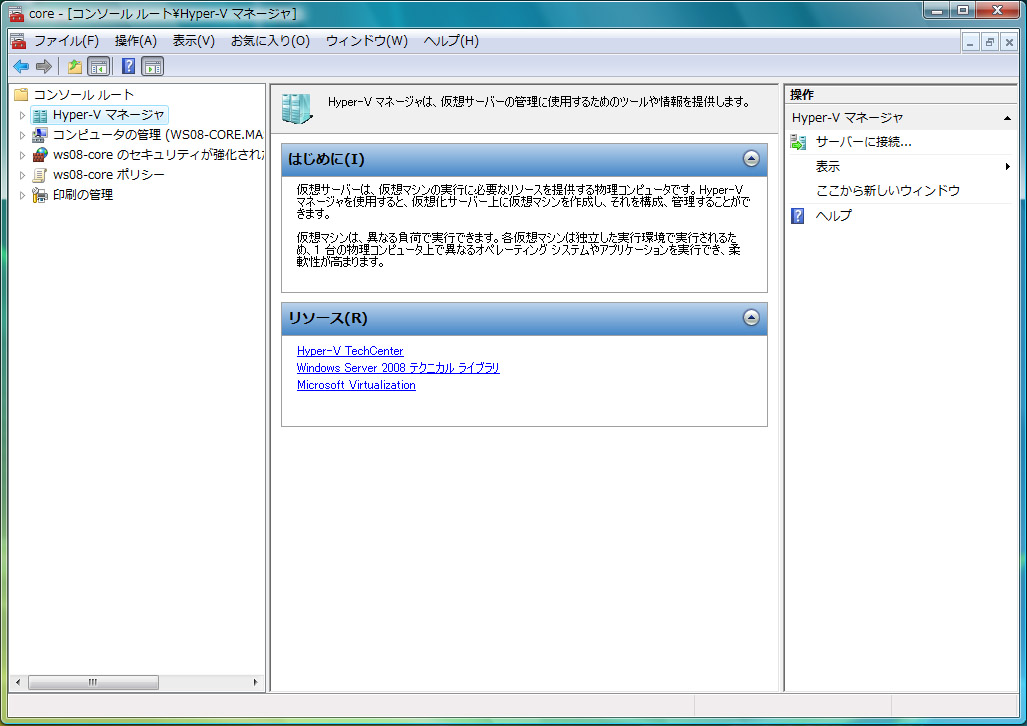1027x726 pixels.
Task: Open the お気に入り(O) menu
Action: click(x=270, y=41)
